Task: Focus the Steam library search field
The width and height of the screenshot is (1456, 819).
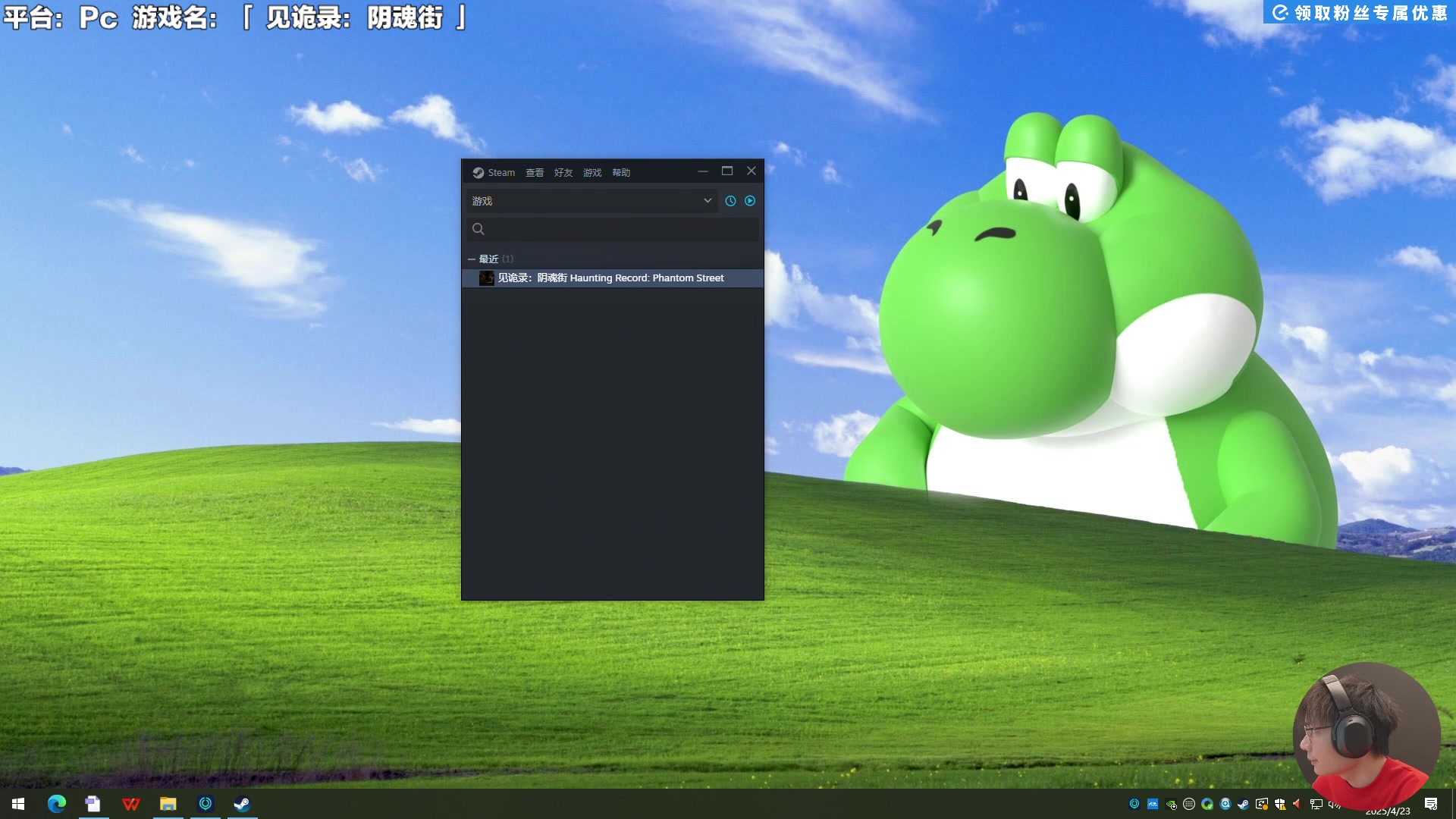Action: (613, 229)
